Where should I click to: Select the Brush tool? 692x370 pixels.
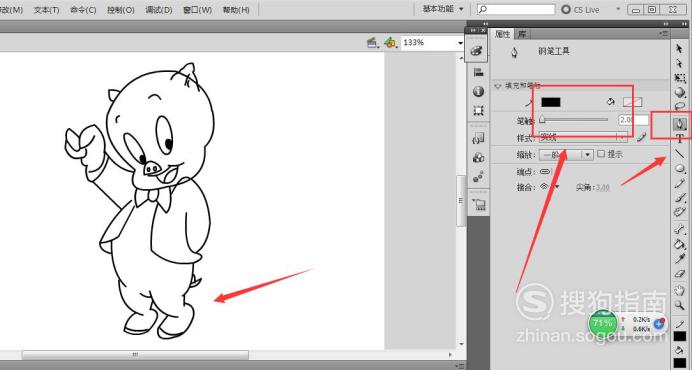[x=680, y=198]
